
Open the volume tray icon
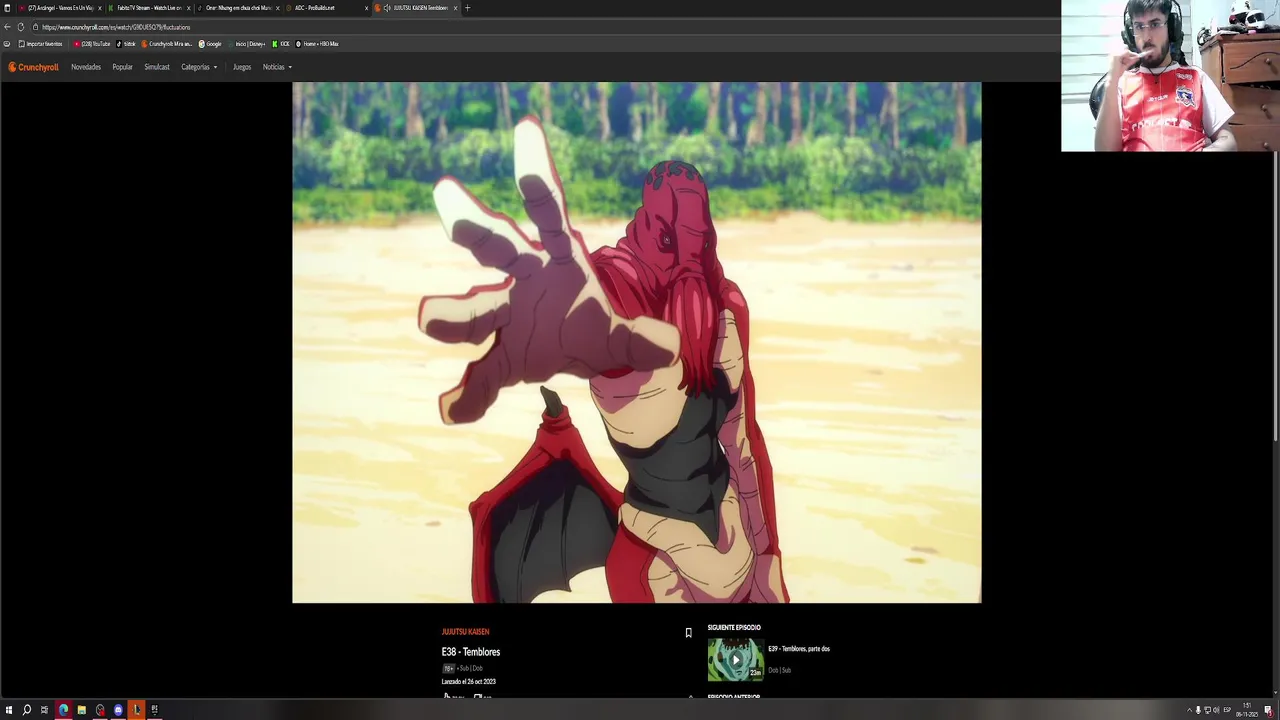(x=1215, y=710)
